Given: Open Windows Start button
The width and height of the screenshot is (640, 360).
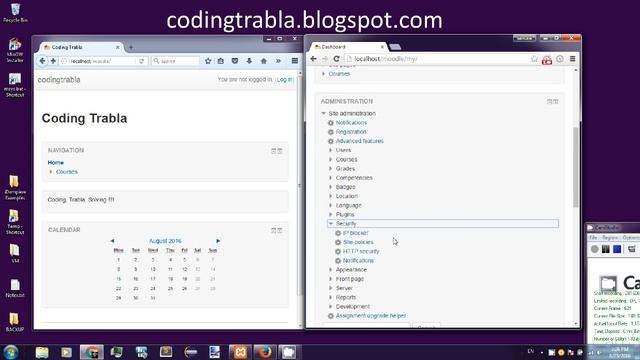Looking at the screenshot, I should pos(11,352).
